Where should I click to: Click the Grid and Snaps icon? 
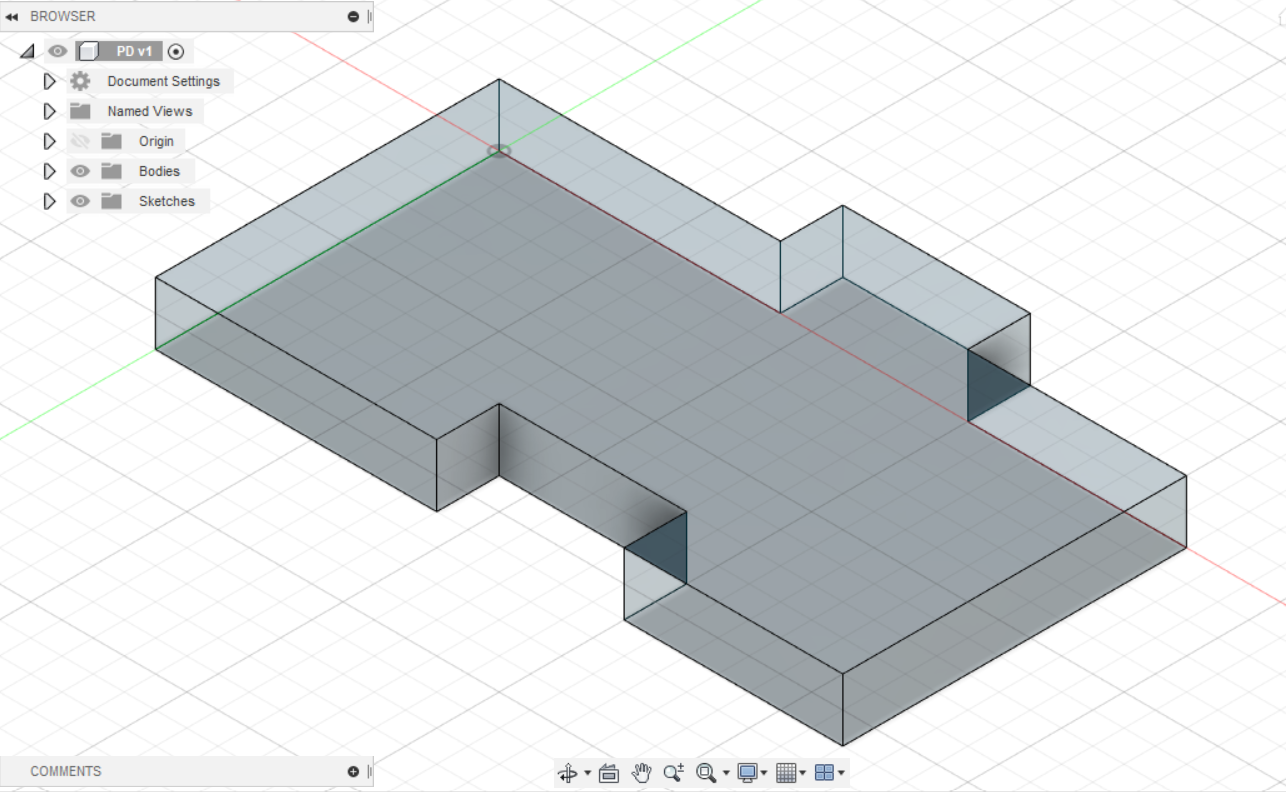pos(786,773)
